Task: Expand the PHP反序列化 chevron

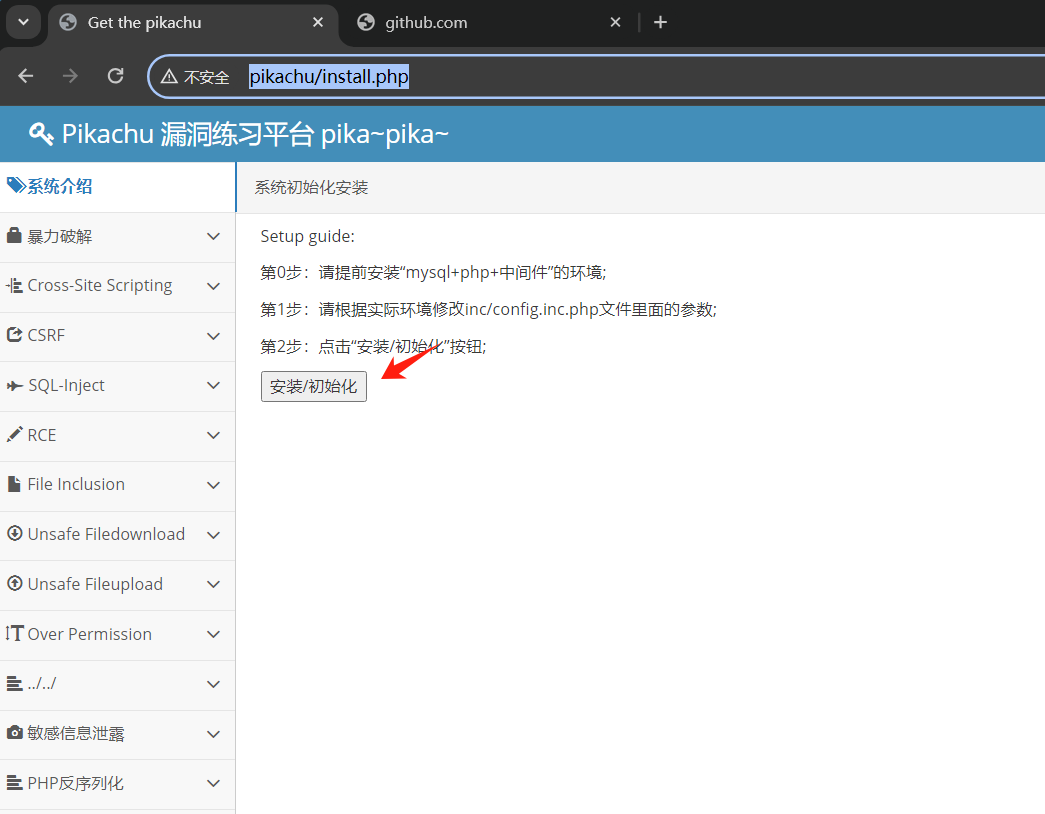Action: tap(213, 783)
